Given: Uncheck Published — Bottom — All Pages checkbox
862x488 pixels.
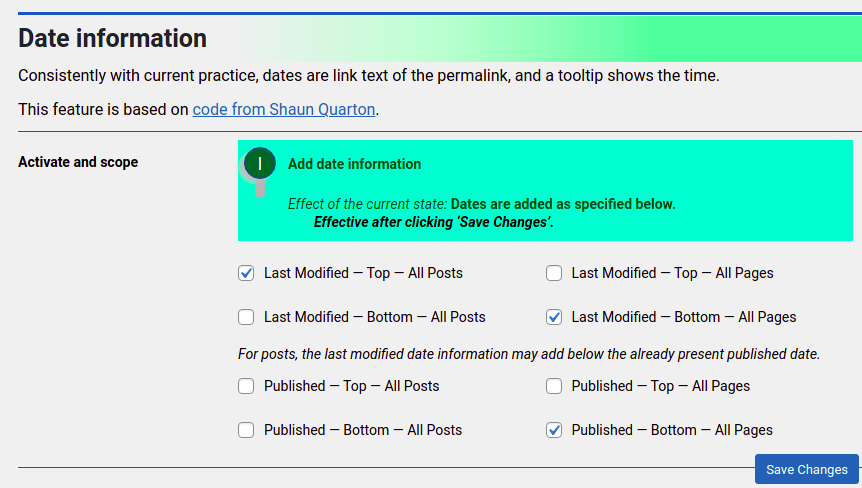Looking at the screenshot, I should point(554,430).
